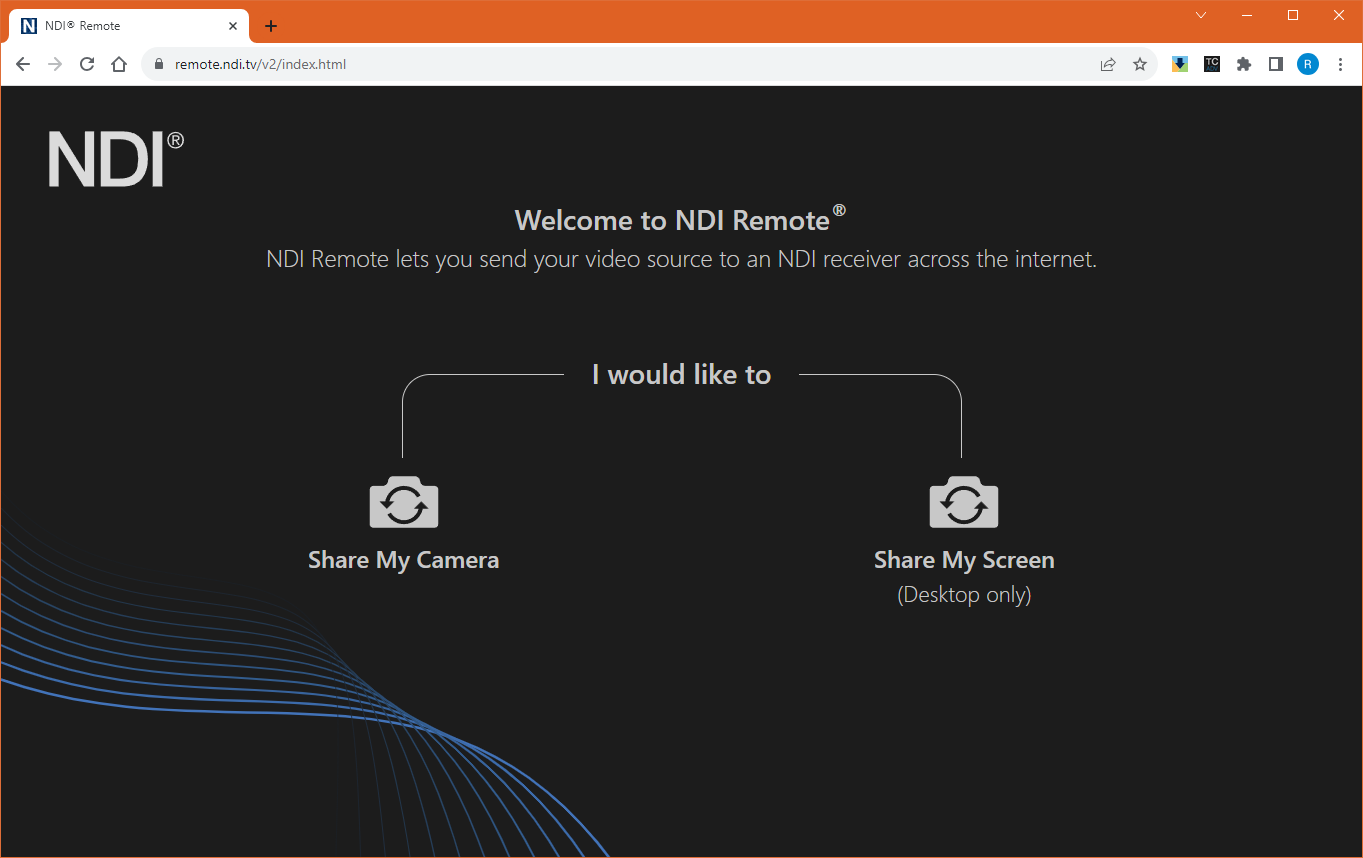Click the Share My Camera text
Viewport: 1363px width, 858px height.
click(x=403, y=560)
